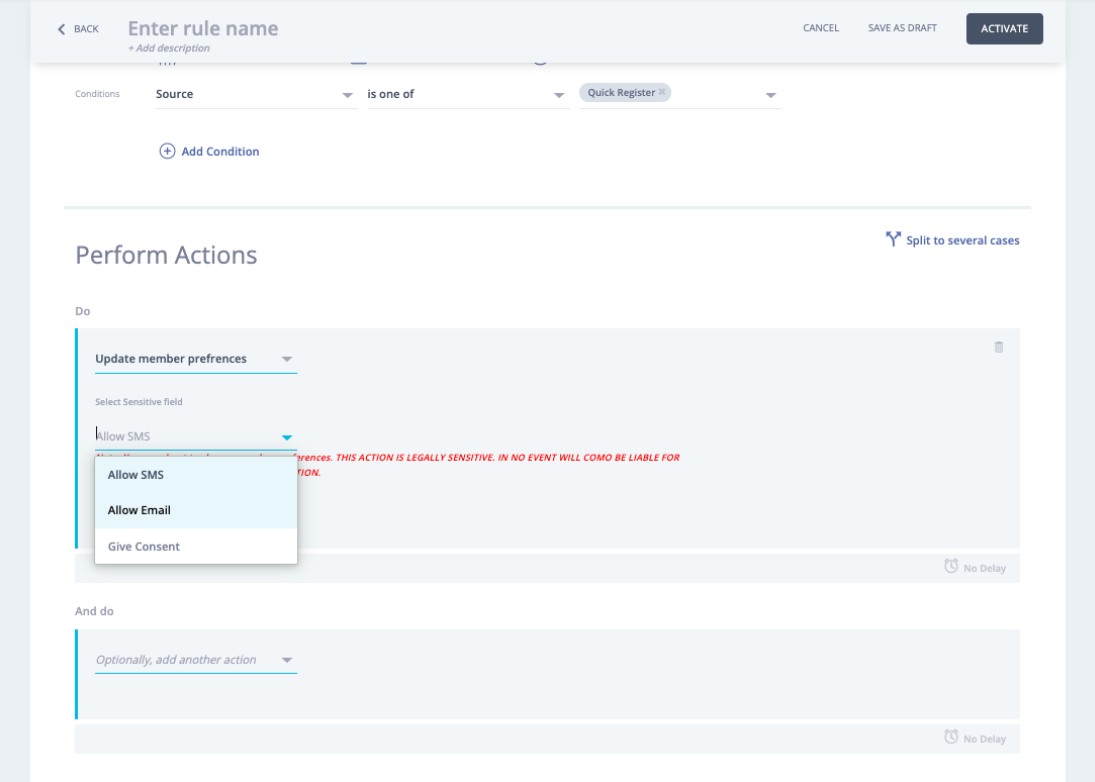The height and width of the screenshot is (782, 1095).
Task: Expand the Quick Register values dropdown arrow
Action: (x=770, y=95)
